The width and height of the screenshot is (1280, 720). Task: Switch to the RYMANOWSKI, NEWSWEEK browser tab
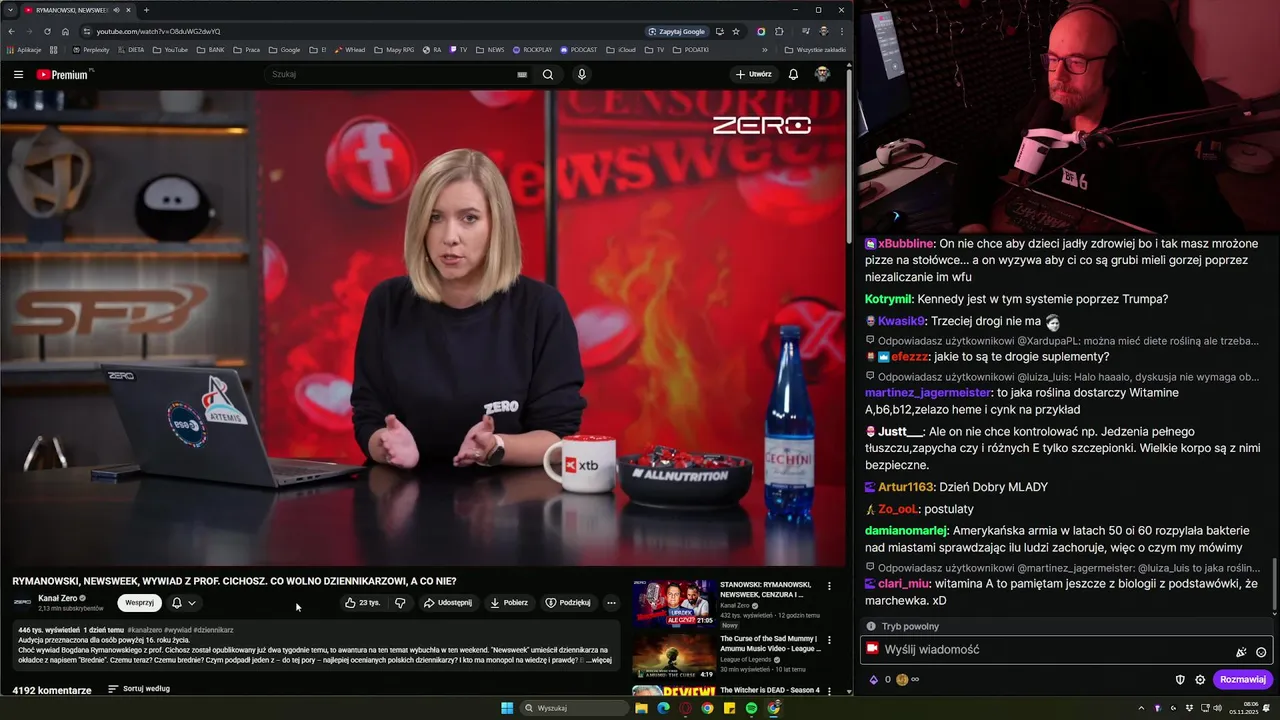(x=70, y=10)
